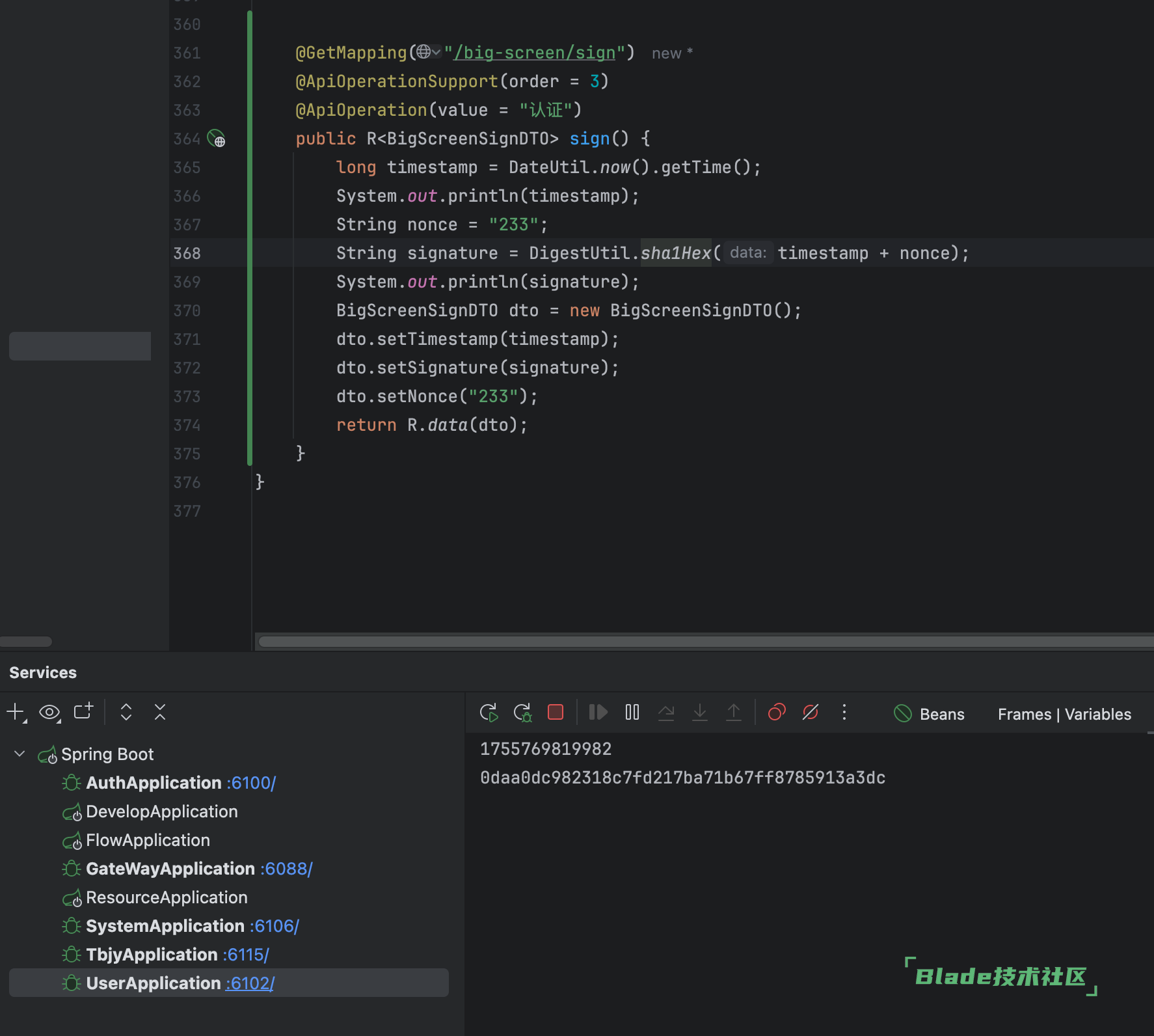
Task: Click the DevelopApplication spring run icon
Action: (72, 811)
